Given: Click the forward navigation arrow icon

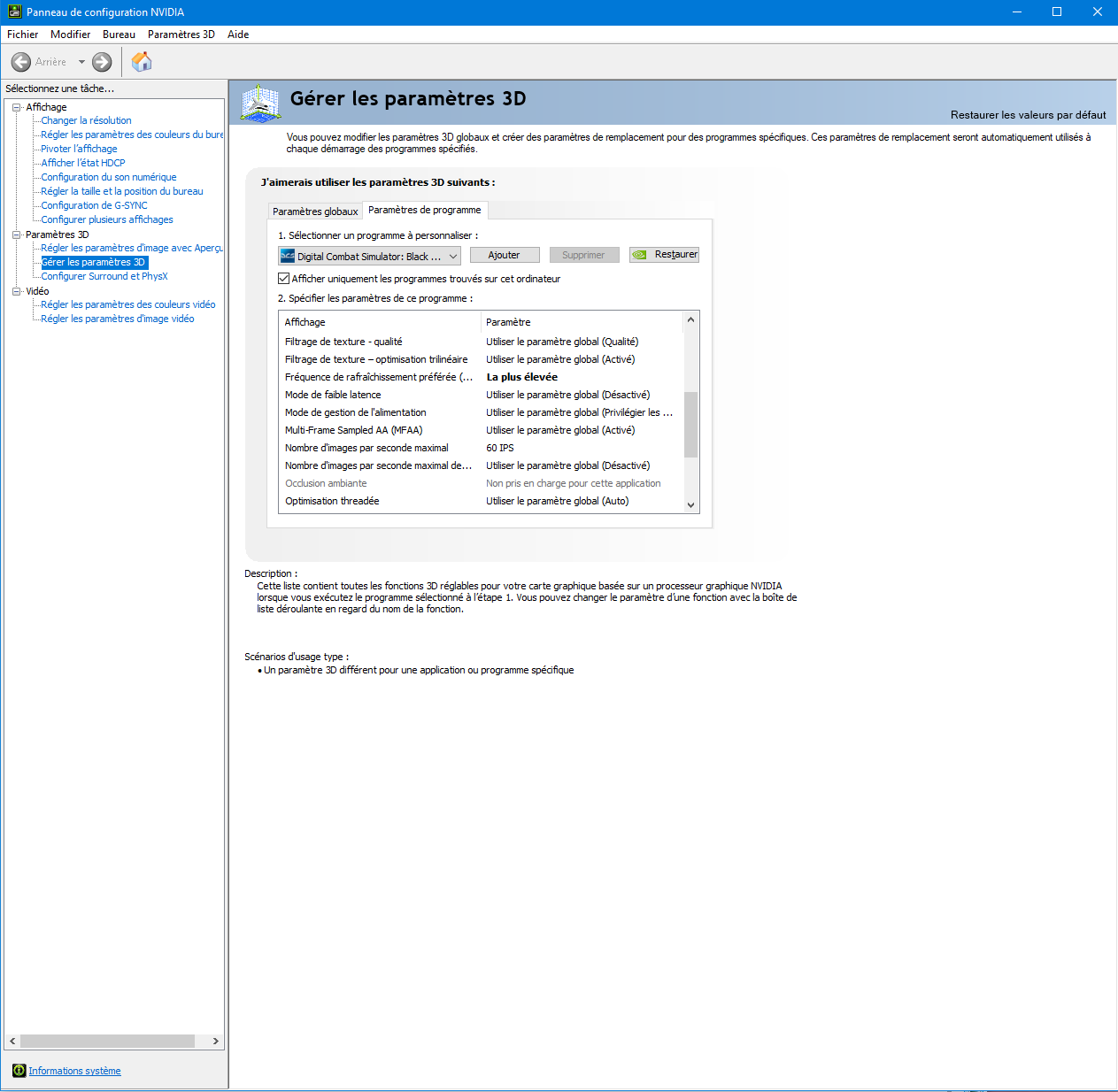Looking at the screenshot, I should click(102, 62).
